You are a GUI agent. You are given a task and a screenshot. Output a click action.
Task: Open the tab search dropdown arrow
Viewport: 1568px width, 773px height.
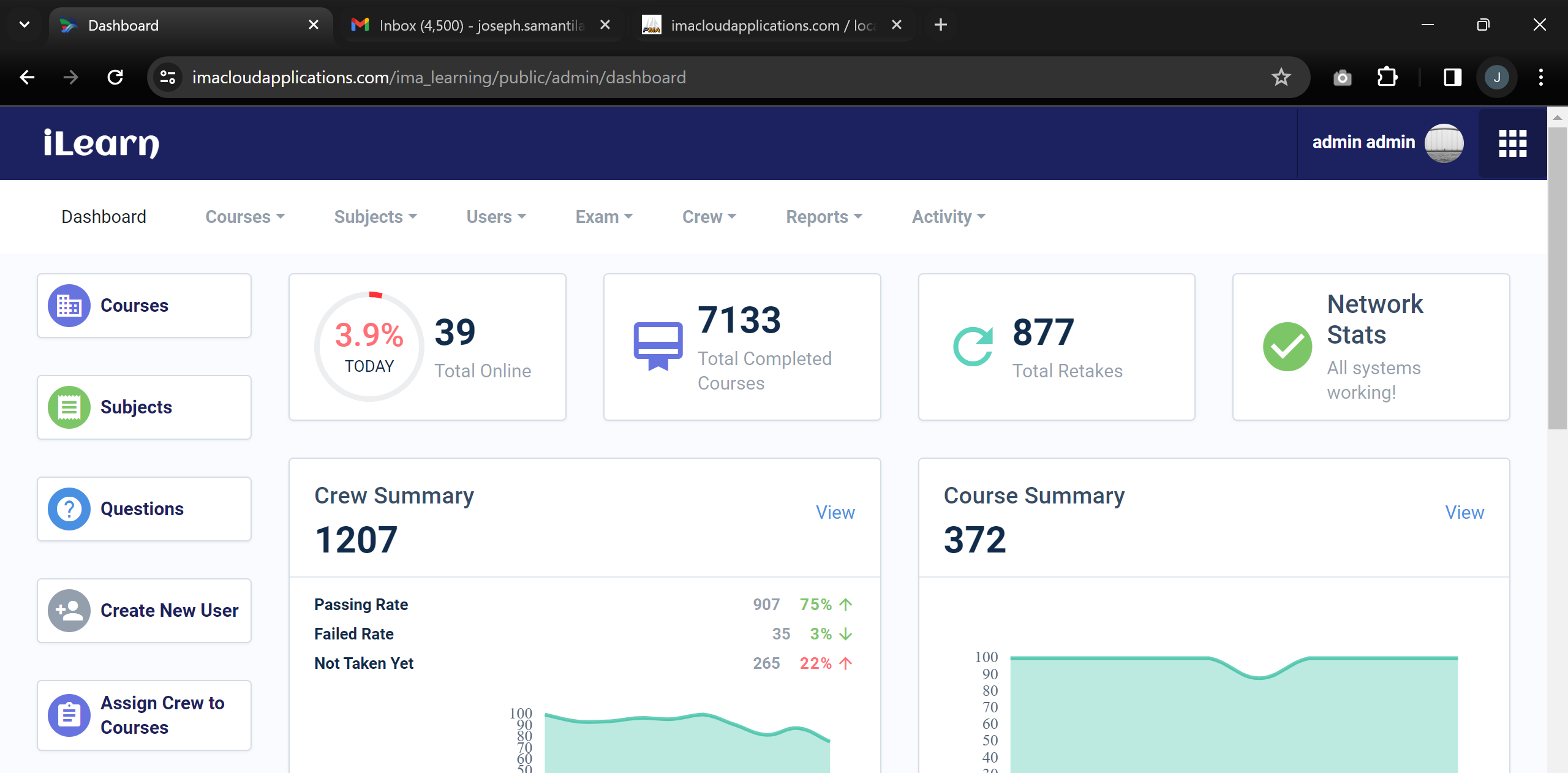[x=24, y=25]
